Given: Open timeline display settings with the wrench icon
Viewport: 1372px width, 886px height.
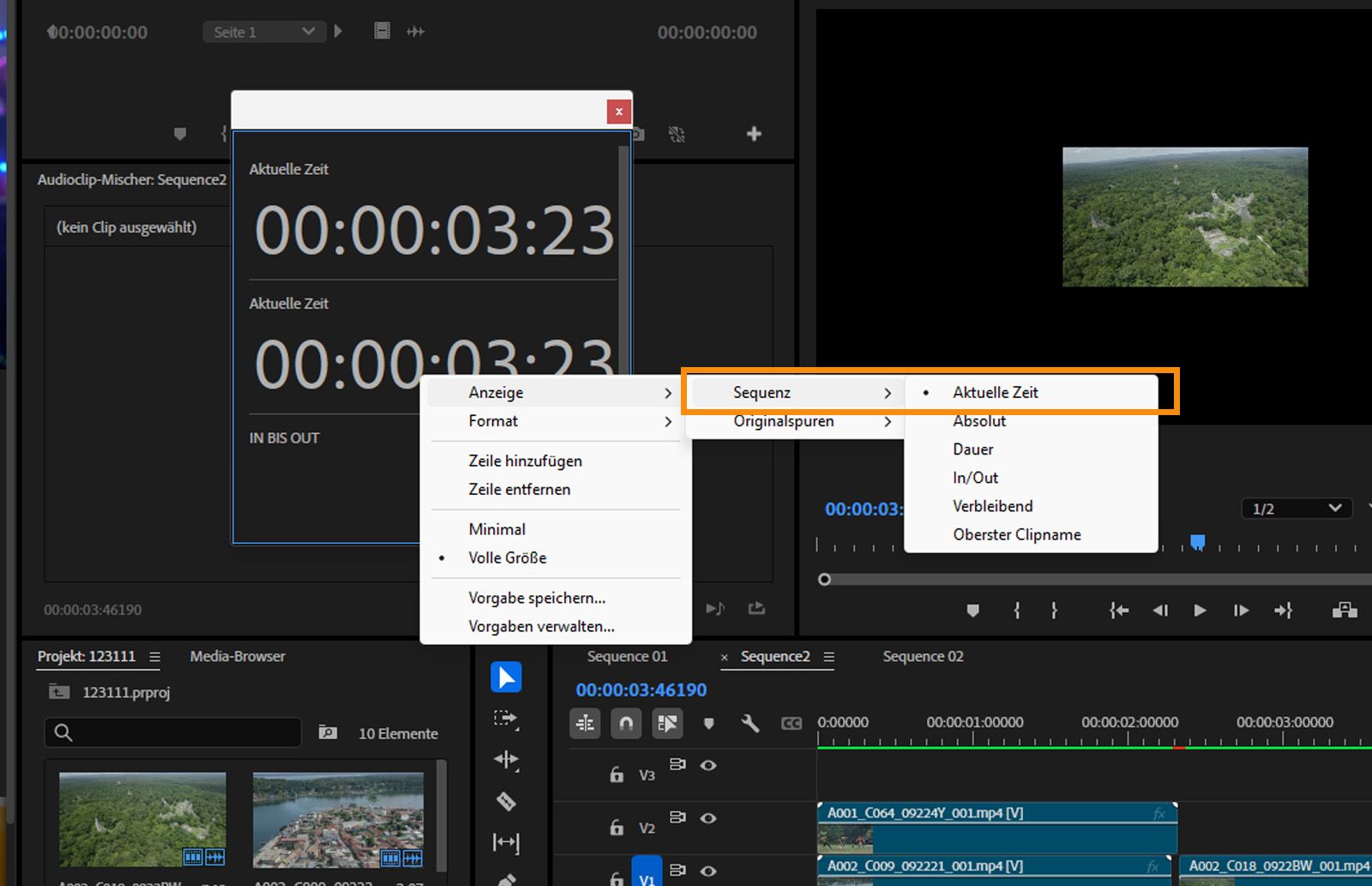Looking at the screenshot, I should (750, 724).
